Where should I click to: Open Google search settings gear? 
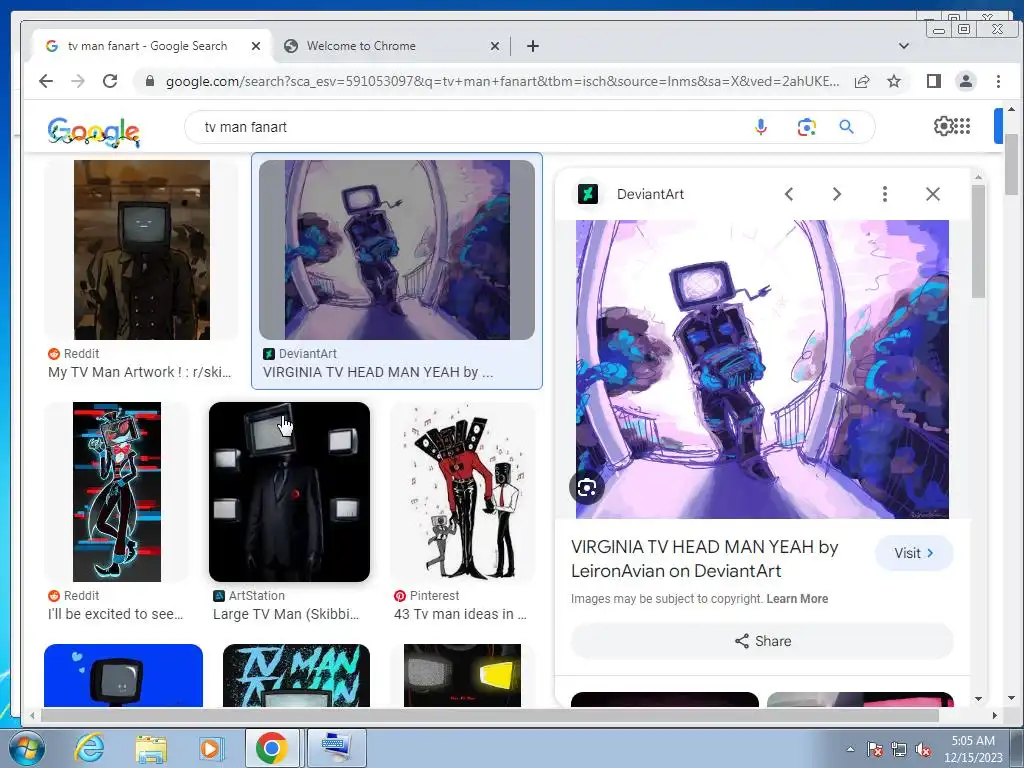tap(943, 125)
